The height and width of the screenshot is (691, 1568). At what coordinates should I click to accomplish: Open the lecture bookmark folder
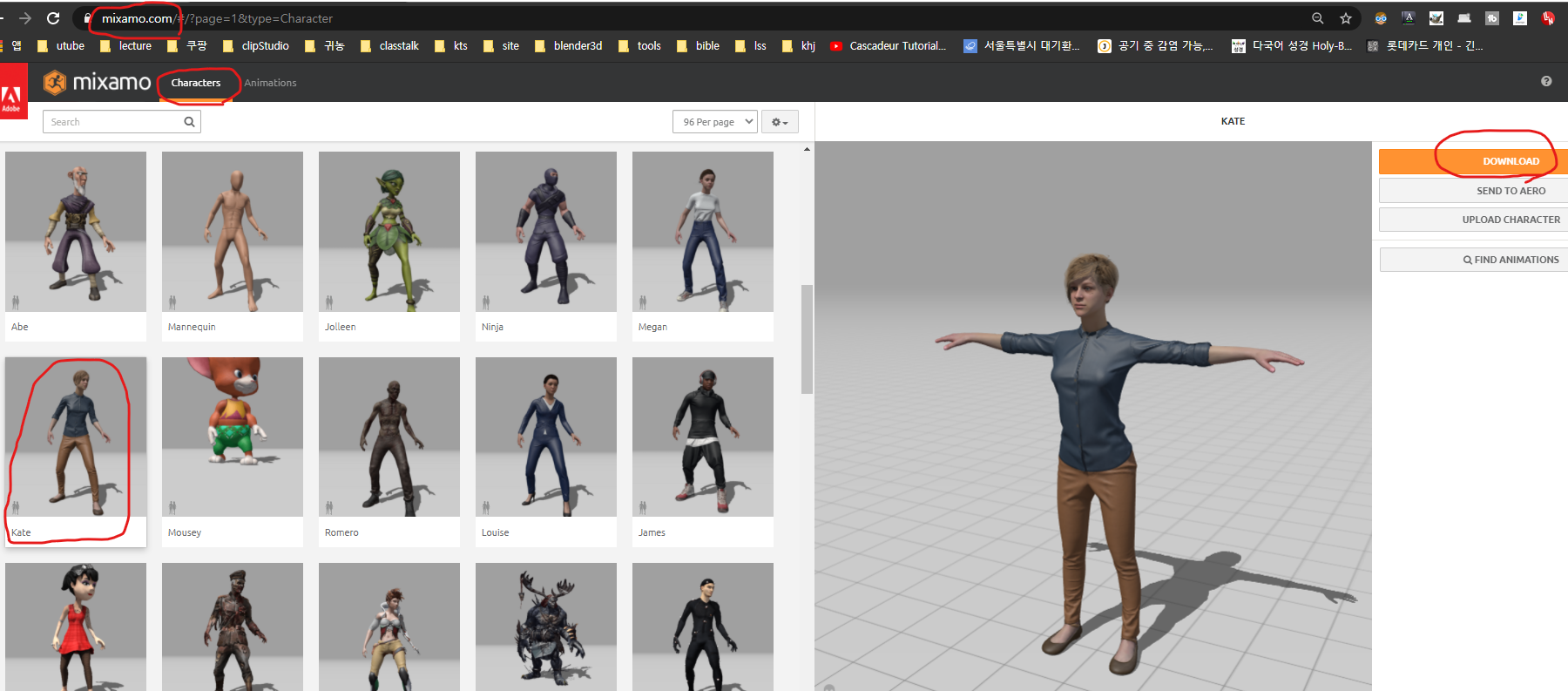tap(125, 46)
